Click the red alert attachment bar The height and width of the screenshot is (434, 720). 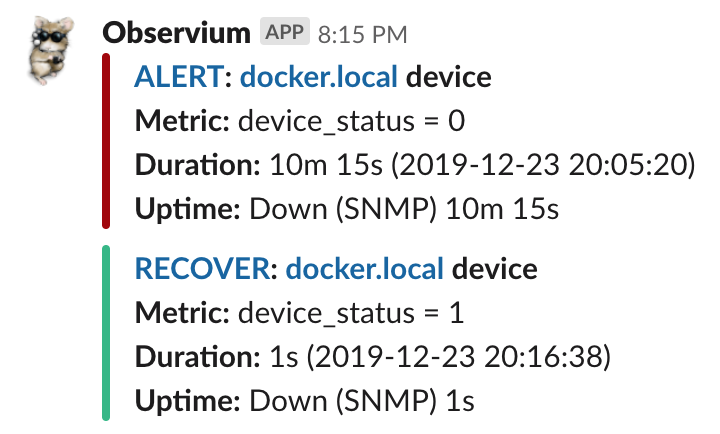pos(106,141)
